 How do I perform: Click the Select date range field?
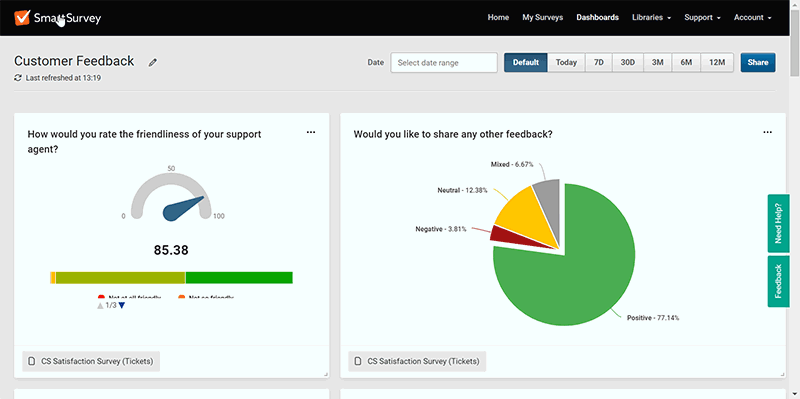click(444, 63)
